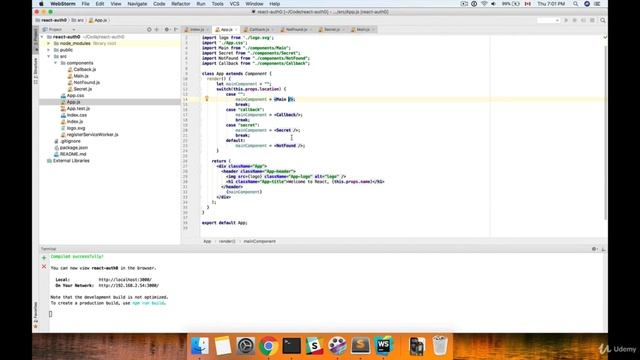The width and height of the screenshot is (640, 360).
Task: Collapse the components folder
Action: pos(56,63)
